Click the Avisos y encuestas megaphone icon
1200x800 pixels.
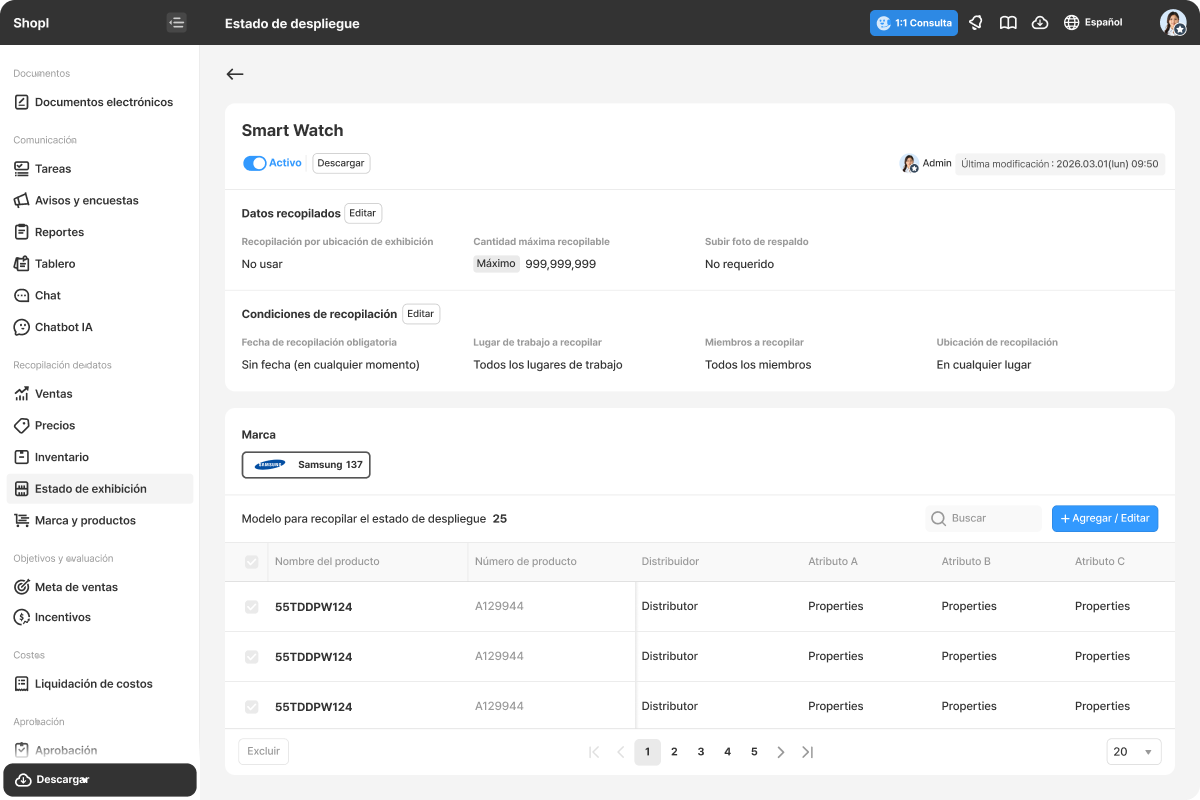(22, 200)
